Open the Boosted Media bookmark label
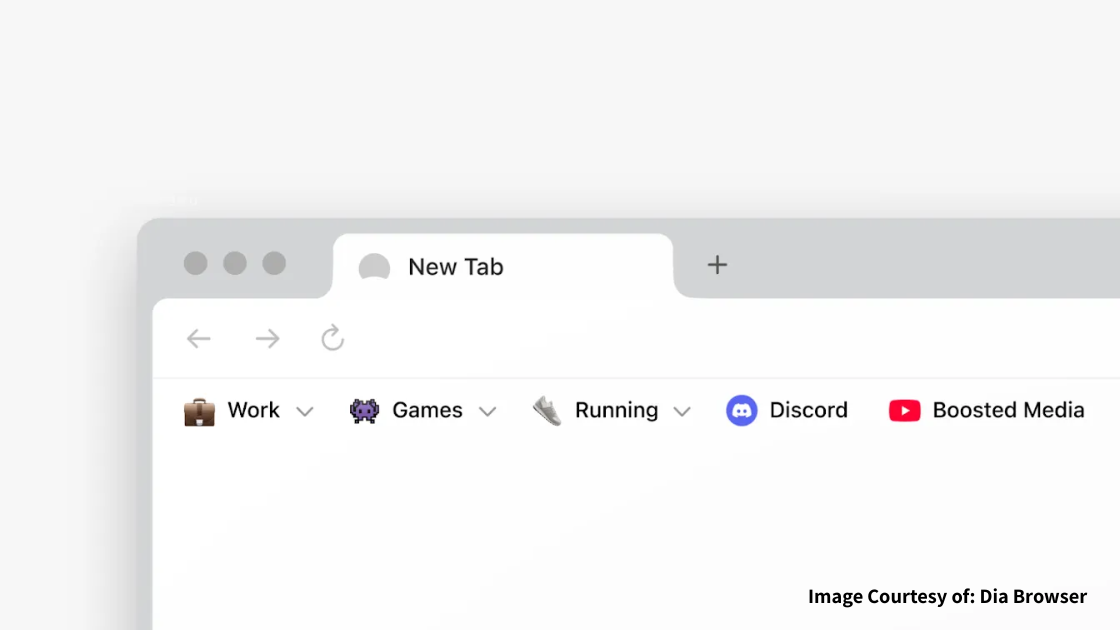Image resolution: width=1120 pixels, height=630 pixels. point(1008,411)
